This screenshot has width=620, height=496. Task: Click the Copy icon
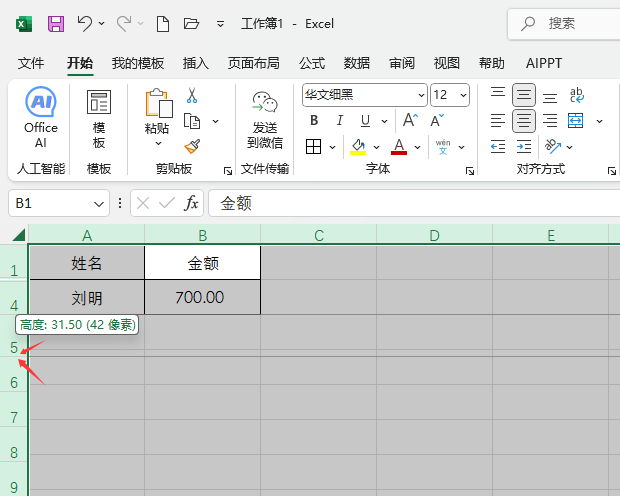[192, 121]
